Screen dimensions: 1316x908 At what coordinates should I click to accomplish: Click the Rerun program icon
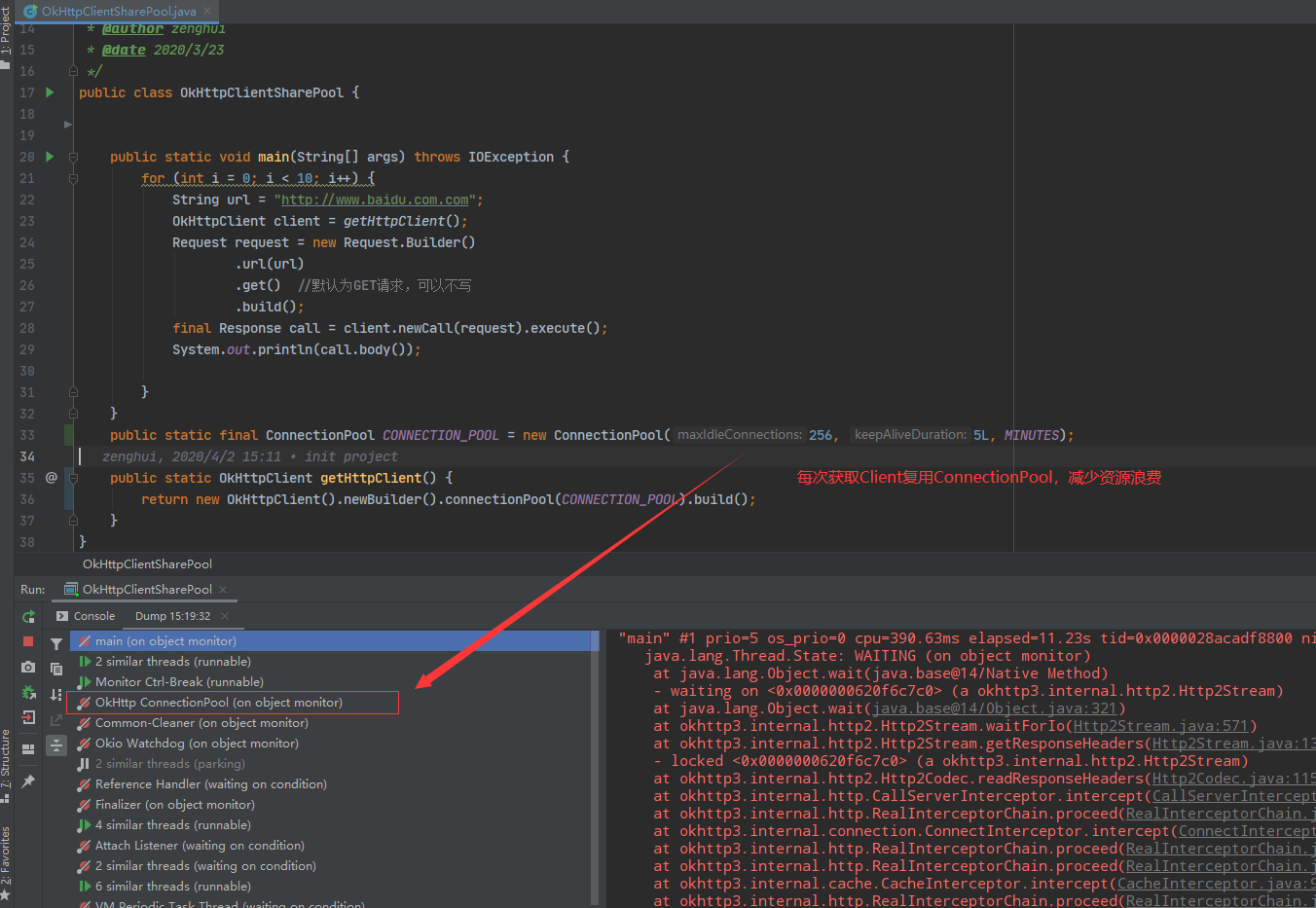(28, 616)
